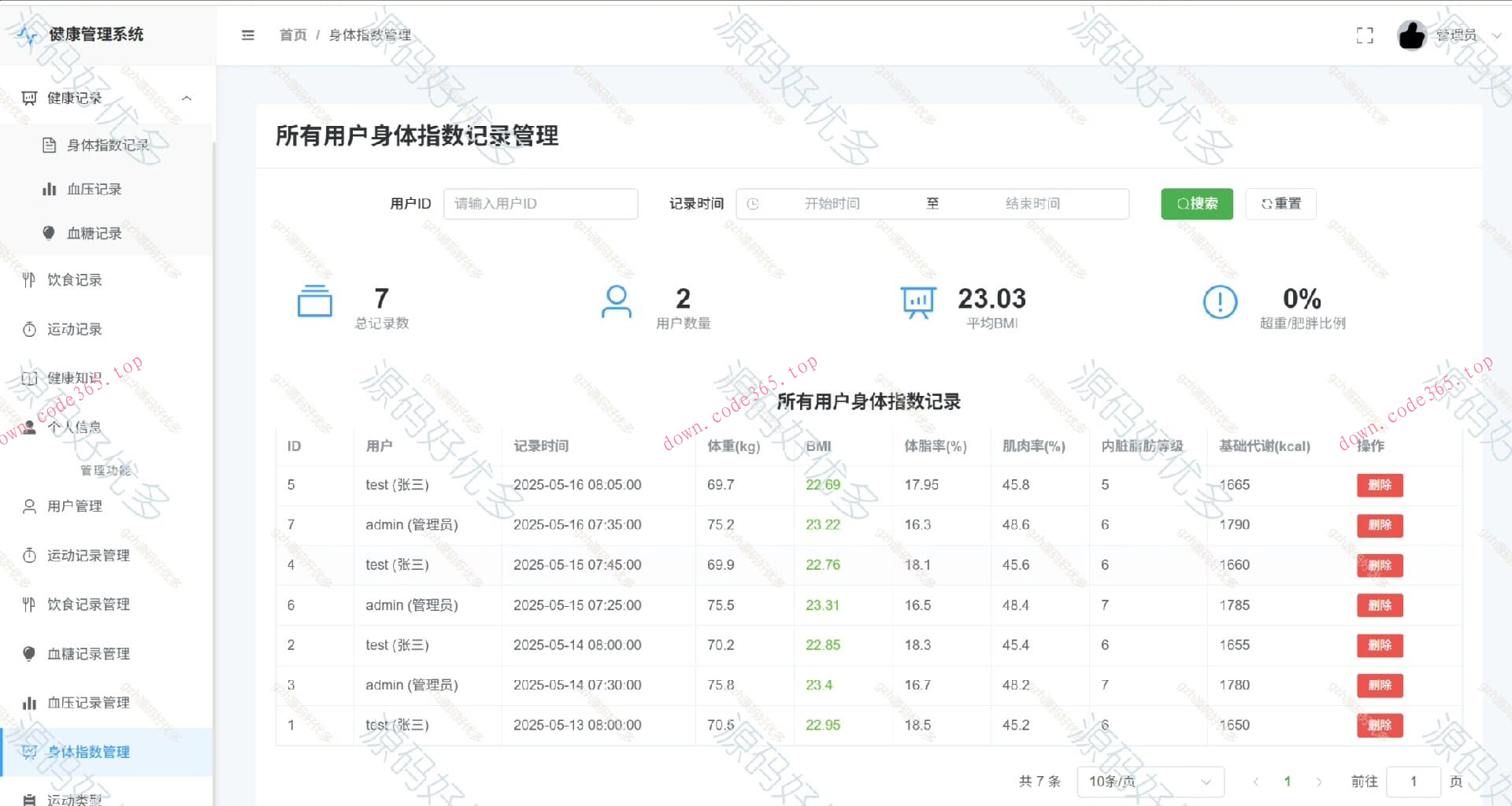Screen dimensions: 1512x806
Task: Collapse the sidebar using the hamburger icon
Action: point(248,35)
